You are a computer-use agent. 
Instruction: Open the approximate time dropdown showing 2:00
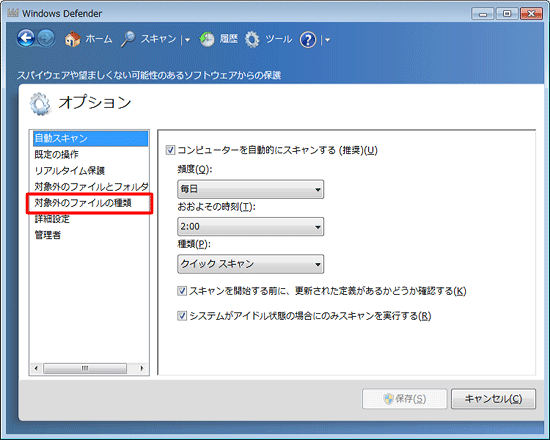[x=250, y=226]
